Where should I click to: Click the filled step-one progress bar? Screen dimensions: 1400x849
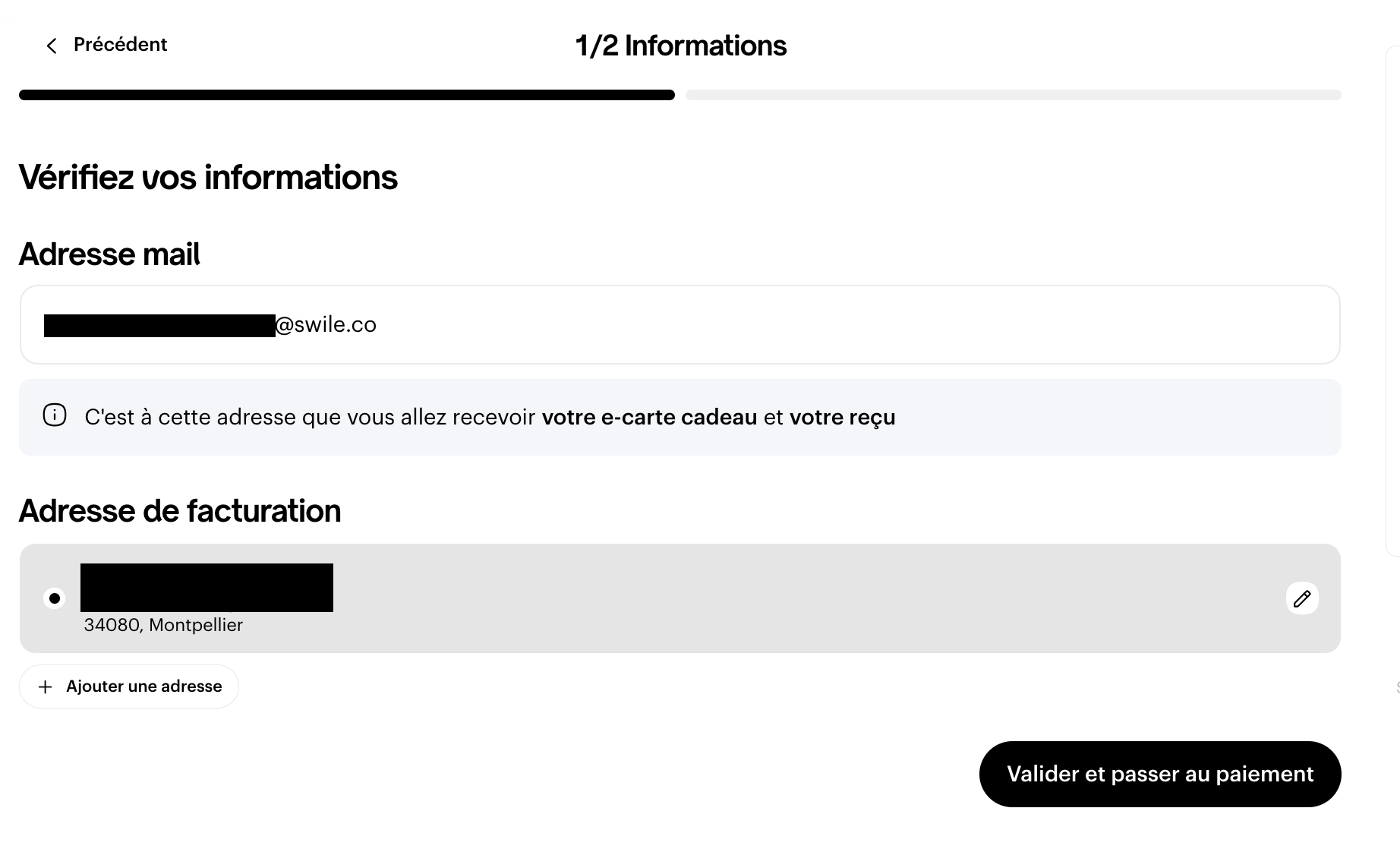(346, 95)
